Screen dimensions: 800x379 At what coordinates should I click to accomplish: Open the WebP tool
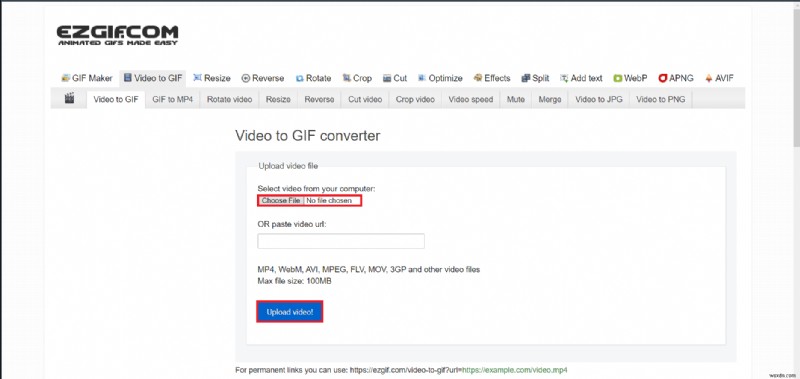pos(630,78)
